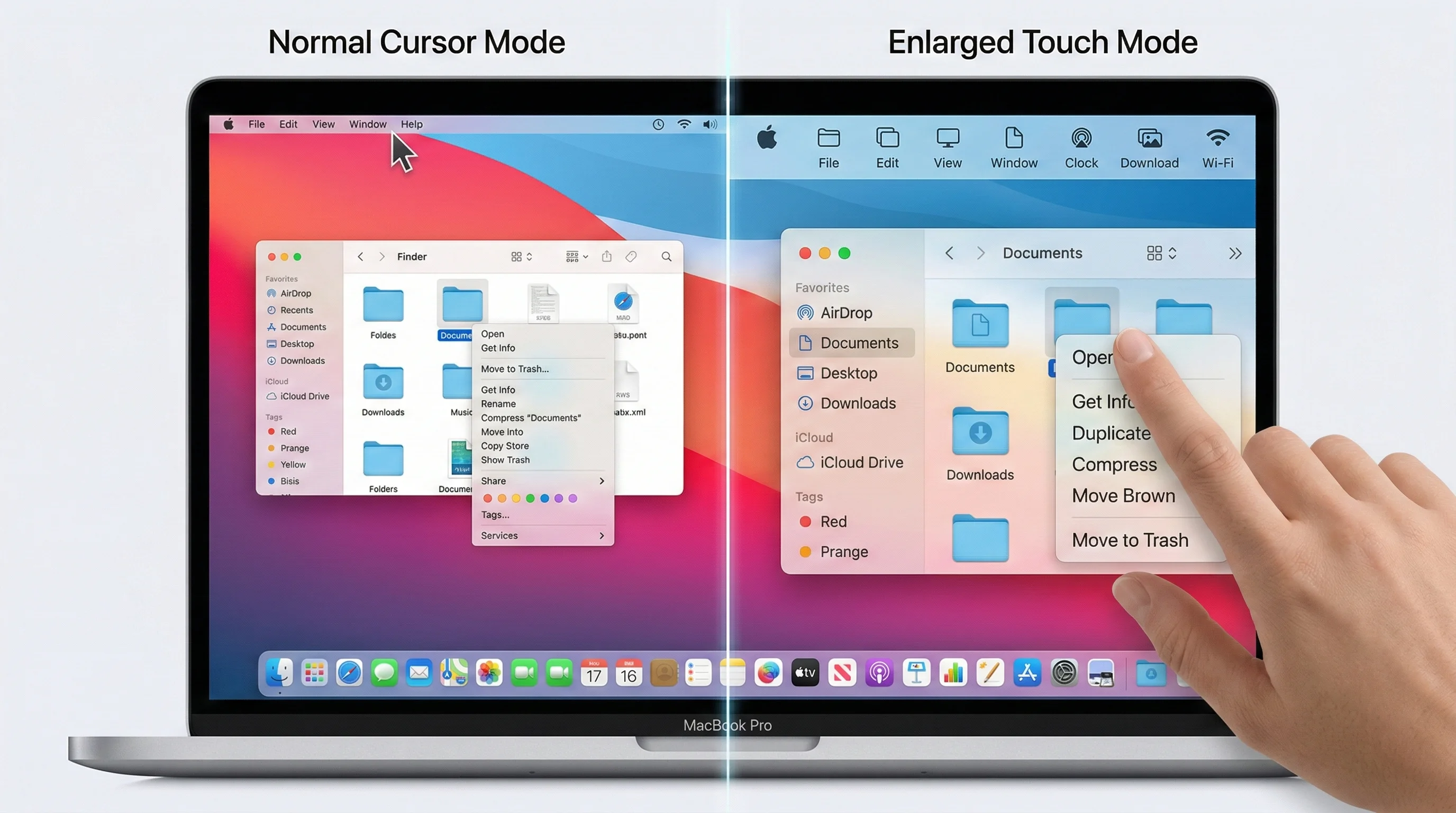1456x813 pixels.
Task: Expand the Share submenu in the context menu
Action: point(543,481)
